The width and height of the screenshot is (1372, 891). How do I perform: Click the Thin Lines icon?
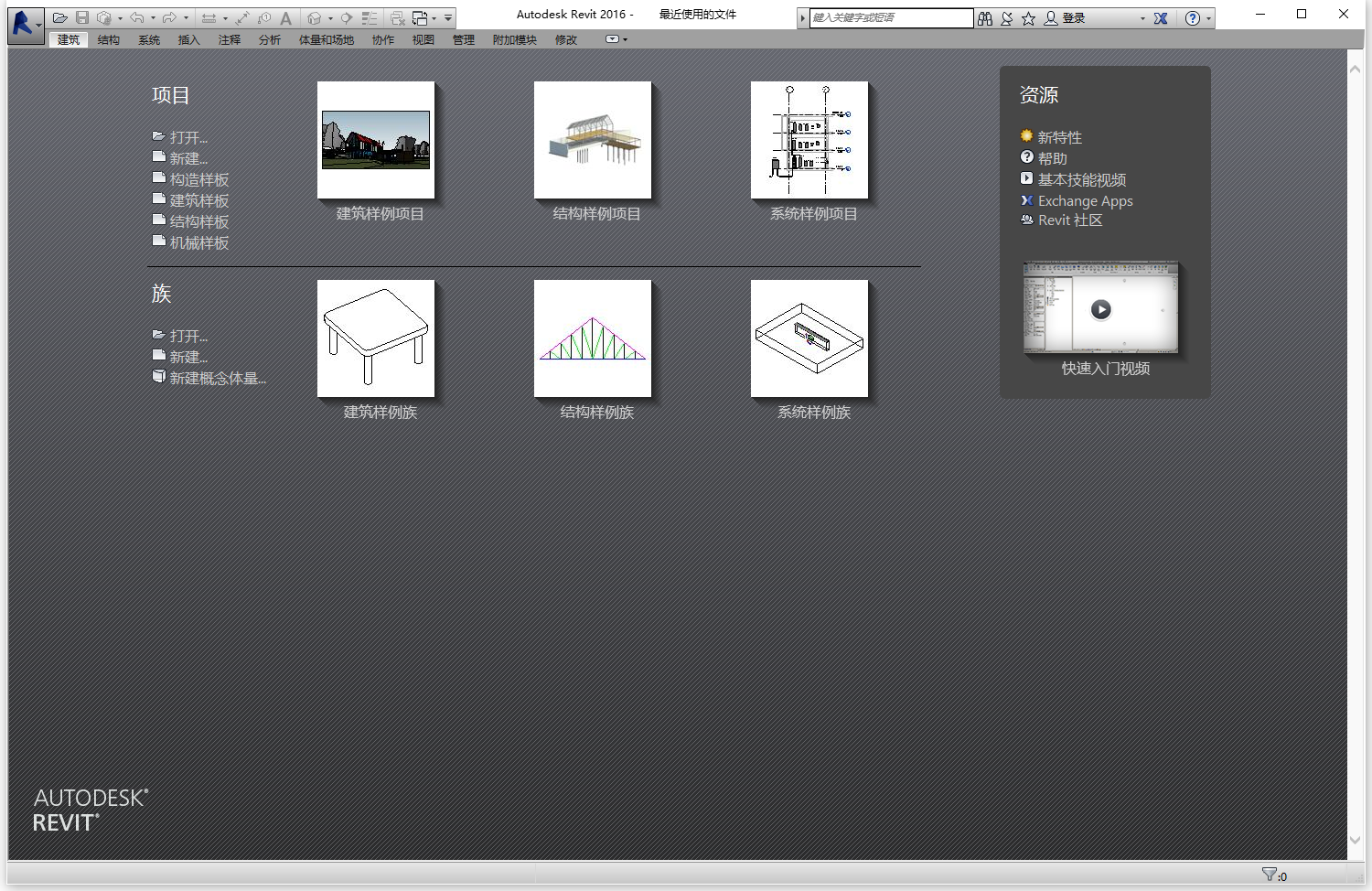tap(370, 18)
